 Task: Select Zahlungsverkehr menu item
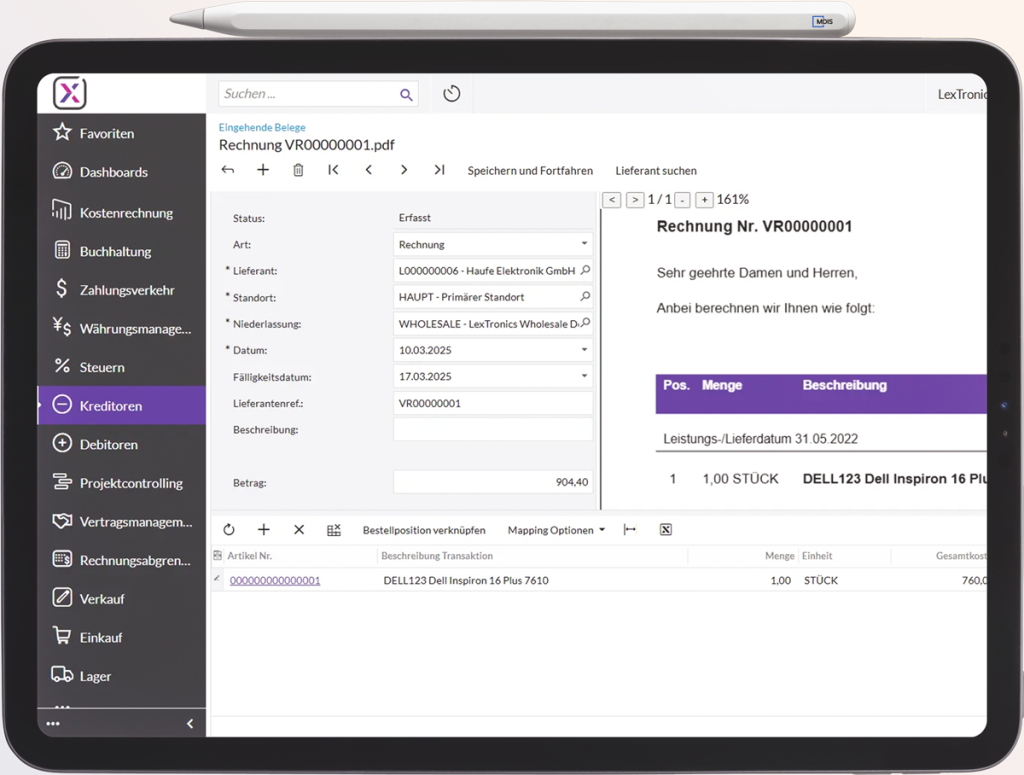pos(127,290)
